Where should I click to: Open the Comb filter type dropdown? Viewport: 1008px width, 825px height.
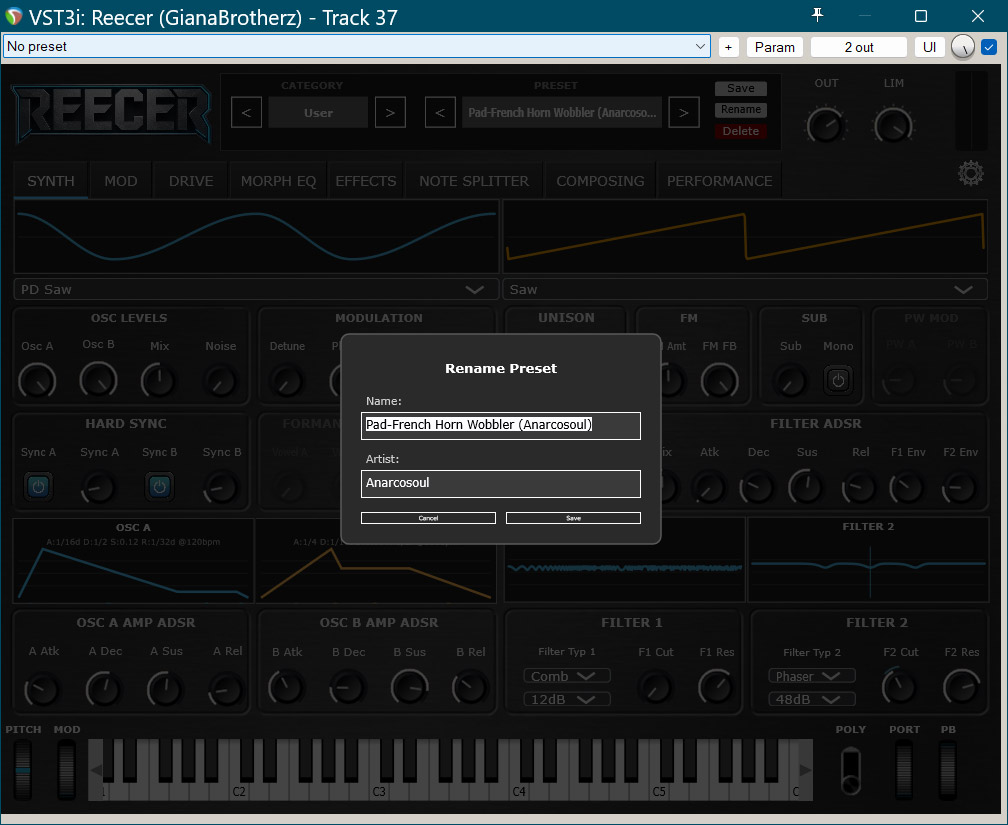[x=566, y=676]
